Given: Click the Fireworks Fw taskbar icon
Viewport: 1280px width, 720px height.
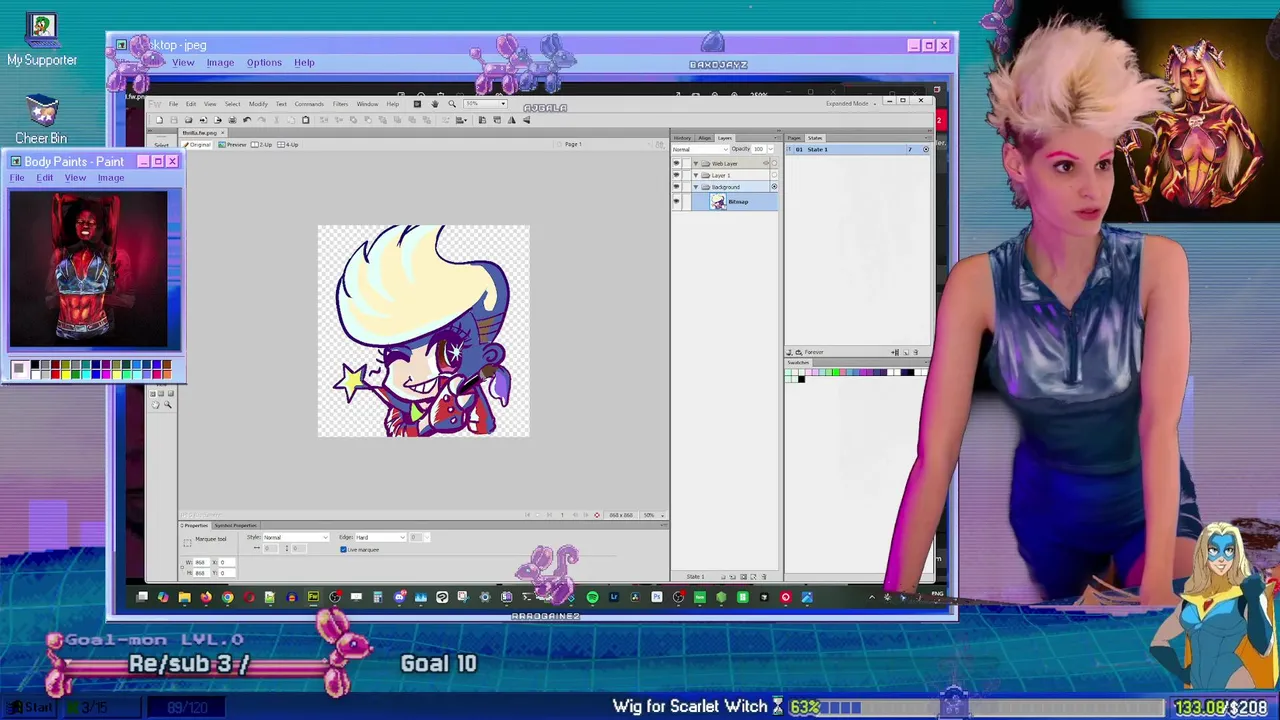Looking at the screenshot, I should [313, 597].
